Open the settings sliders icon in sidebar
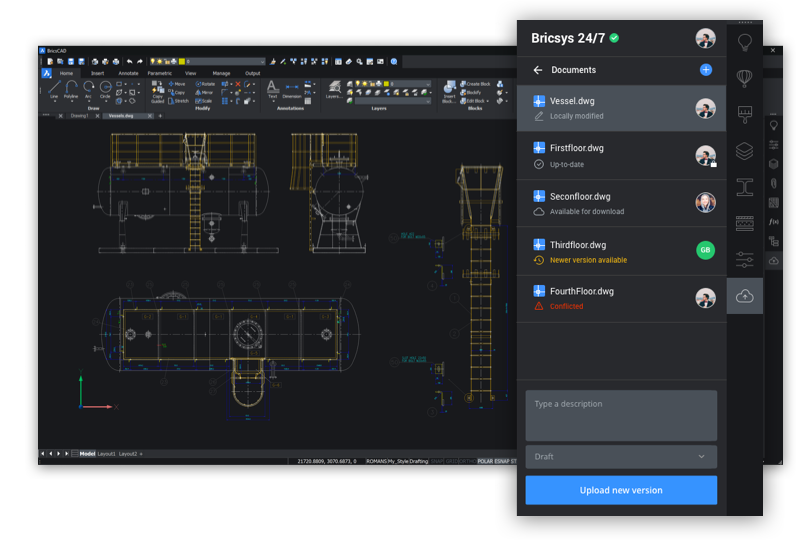796x540 pixels. pos(744,260)
